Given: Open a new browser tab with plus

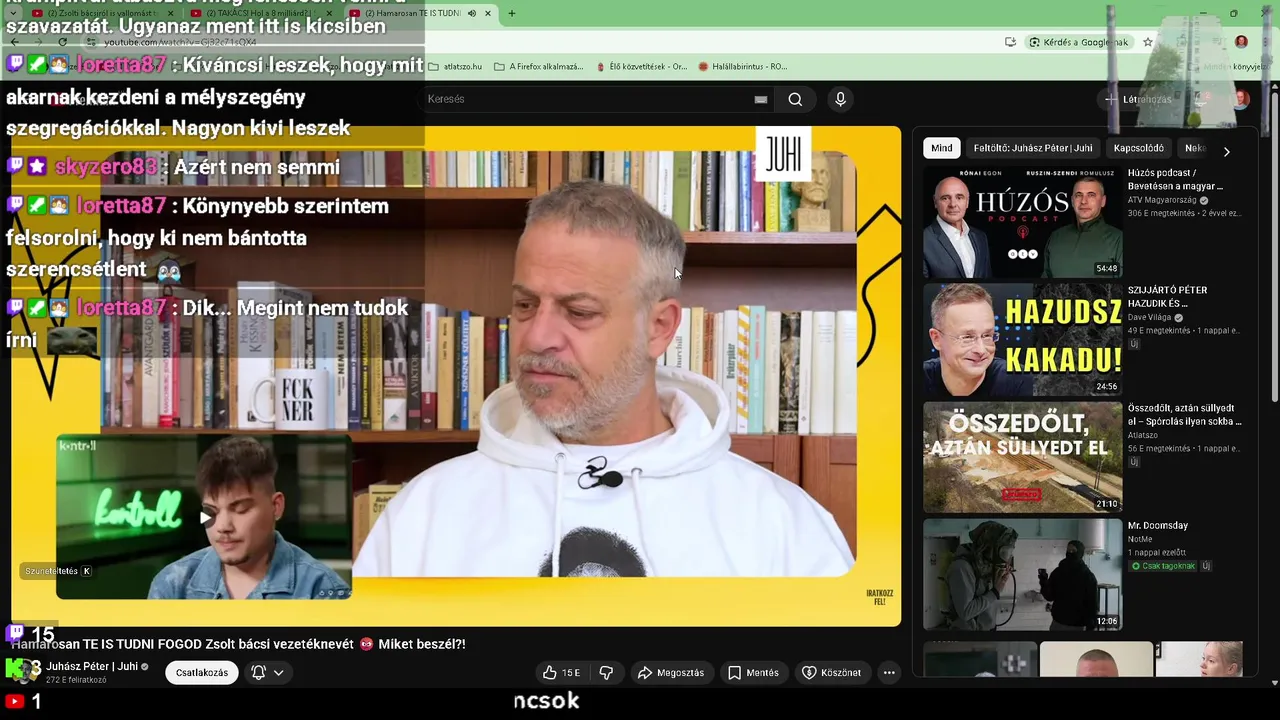Looking at the screenshot, I should tap(512, 14).
